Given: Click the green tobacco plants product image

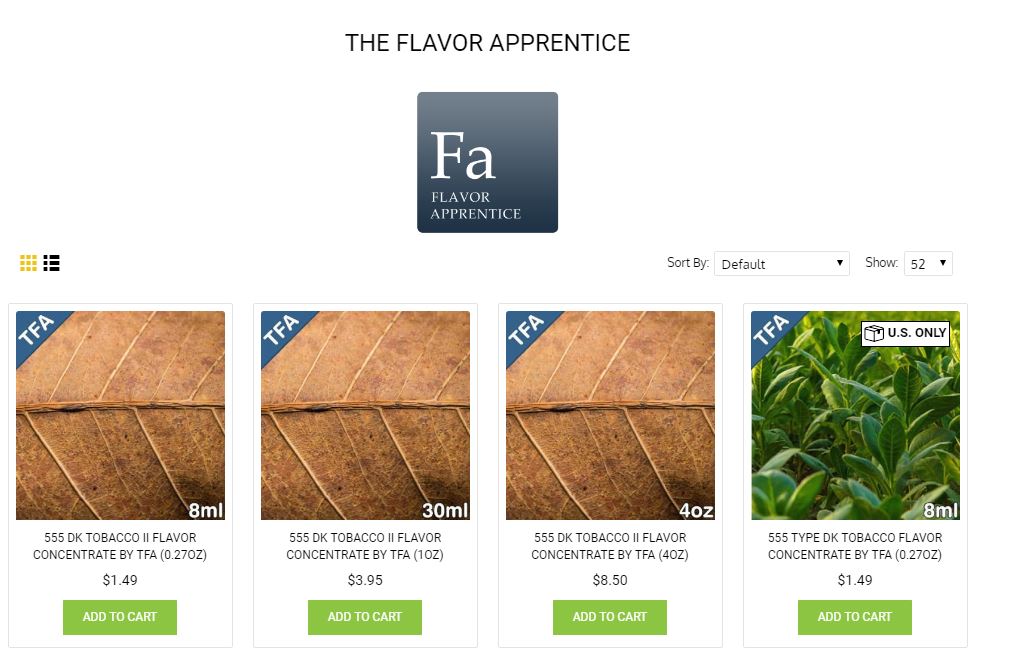Looking at the screenshot, I should [855, 416].
